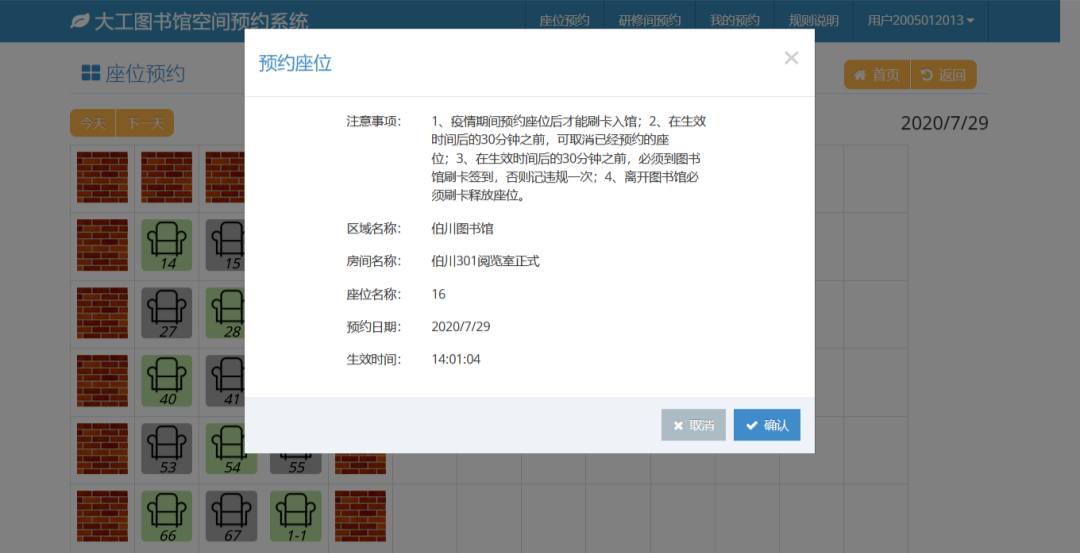Select green seat 1-1
The width and height of the screenshot is (1080, 553).
point(295,516)
